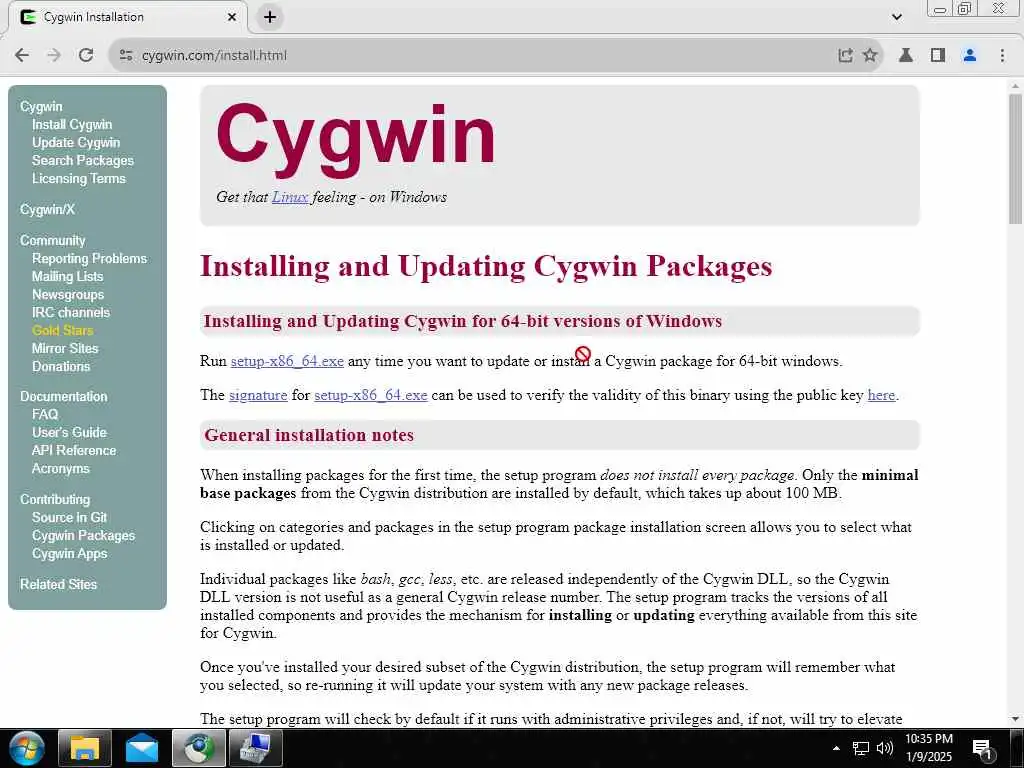The image size is (1024, 768).
Task: Show hidden system tray icons arrow
Action: point(836,748)
